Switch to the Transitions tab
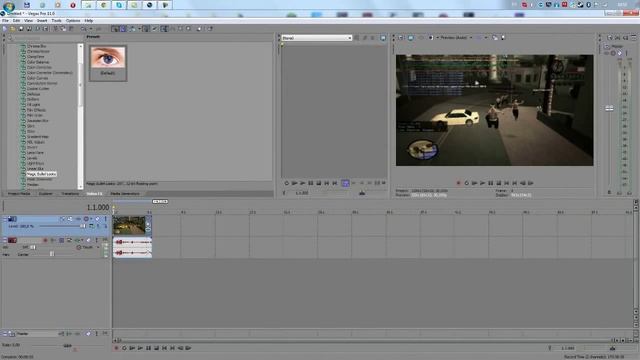This screenshot has height=360, width=640. pos(70,193)
